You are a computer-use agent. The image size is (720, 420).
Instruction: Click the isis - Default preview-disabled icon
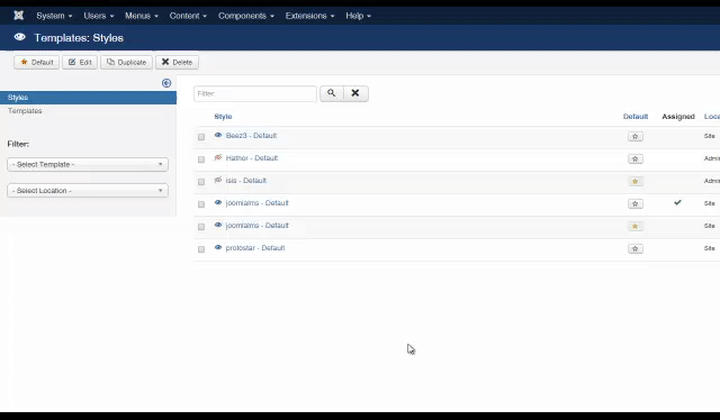[x=218, y=180]
